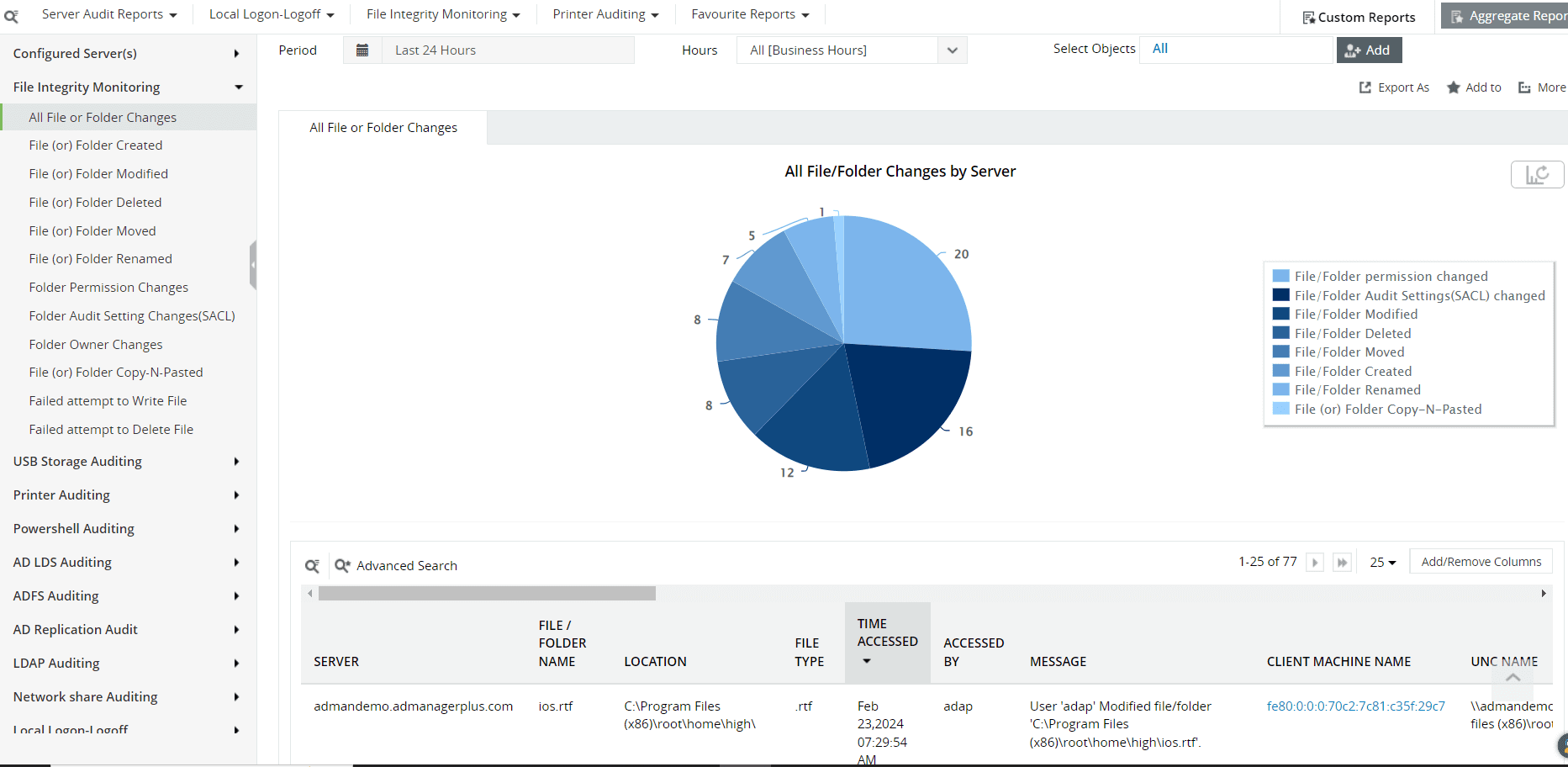The height and width of the screenshot is (767, 1568).
Task: Toggle File (or) Folder Copy-N-Pasted legend entry
Action: pyautogui.click(x=1386, y=409)
